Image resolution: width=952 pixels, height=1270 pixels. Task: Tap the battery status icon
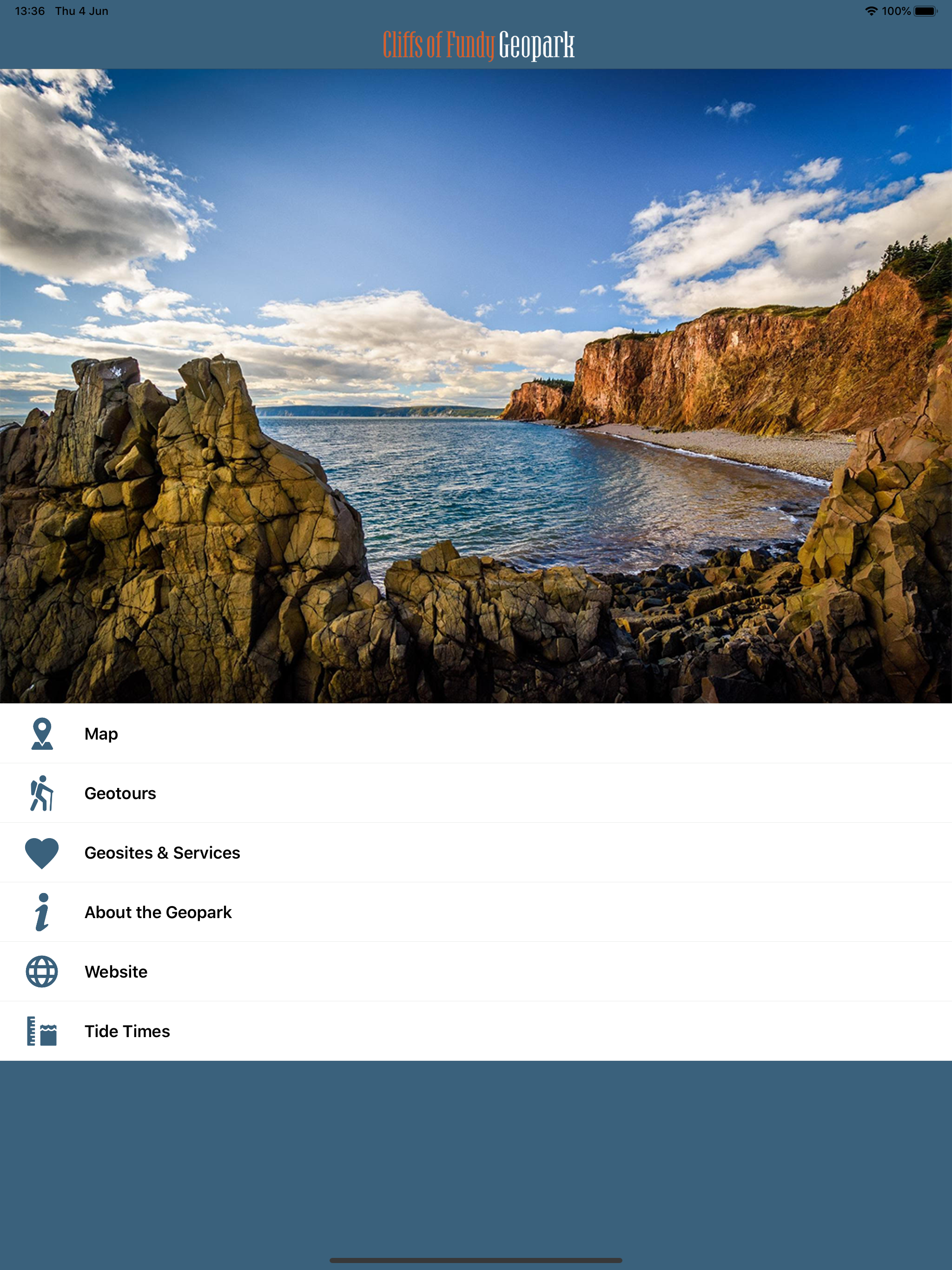pyautogui.click(x=926, y=11)
